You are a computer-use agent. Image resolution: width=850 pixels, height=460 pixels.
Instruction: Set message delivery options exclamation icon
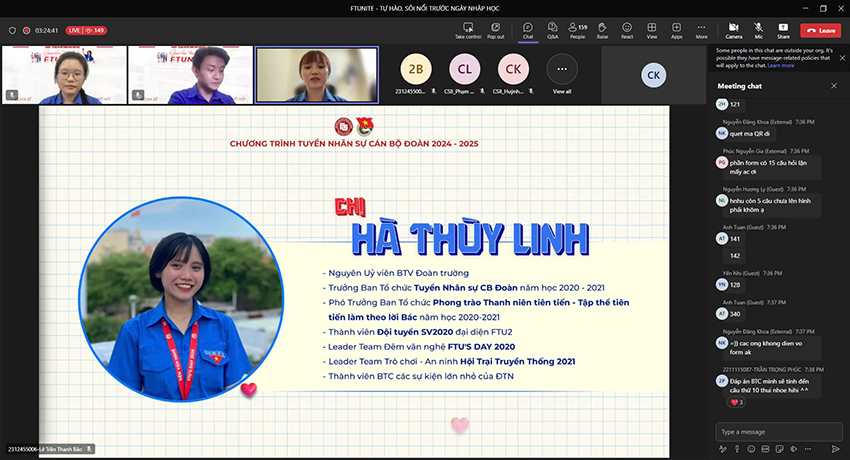[x=737, y=449]
